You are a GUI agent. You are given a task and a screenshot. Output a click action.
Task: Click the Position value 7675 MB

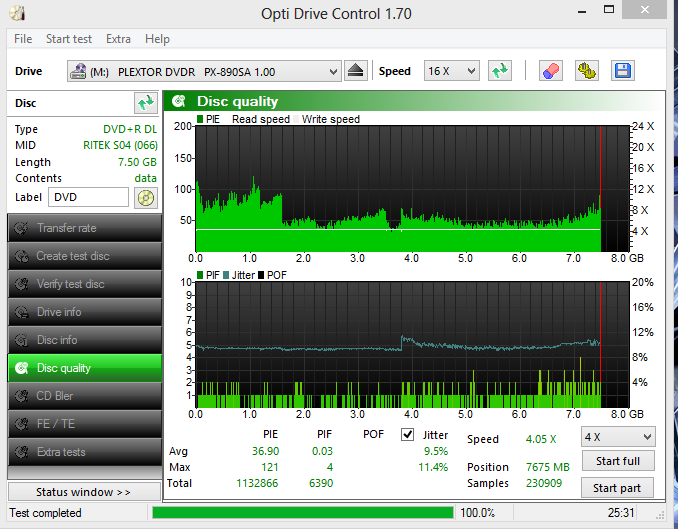[547, 467]
